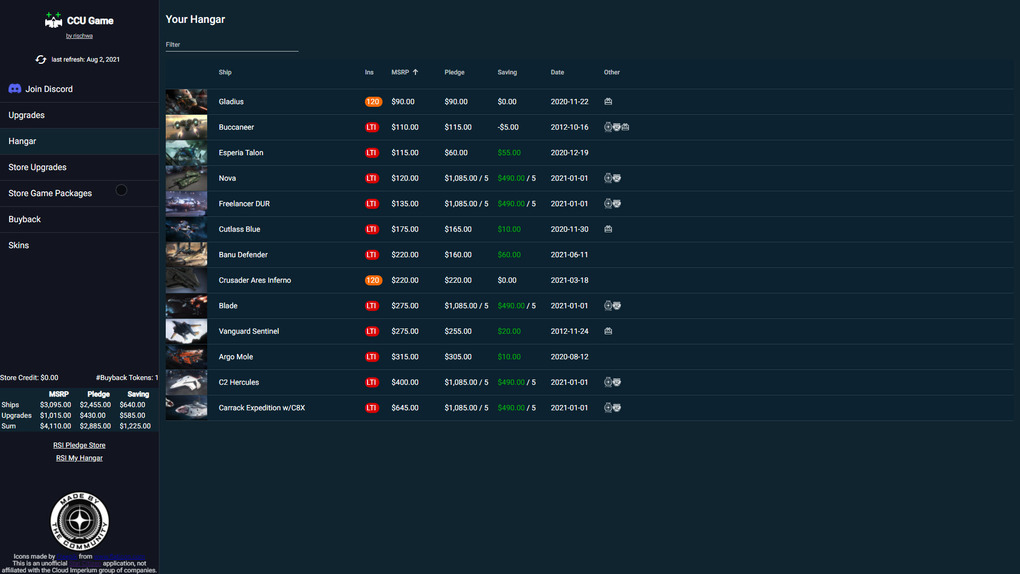Open the RSI Pledge Store link
Screen dimensions: 1020x574
(79, 445)
